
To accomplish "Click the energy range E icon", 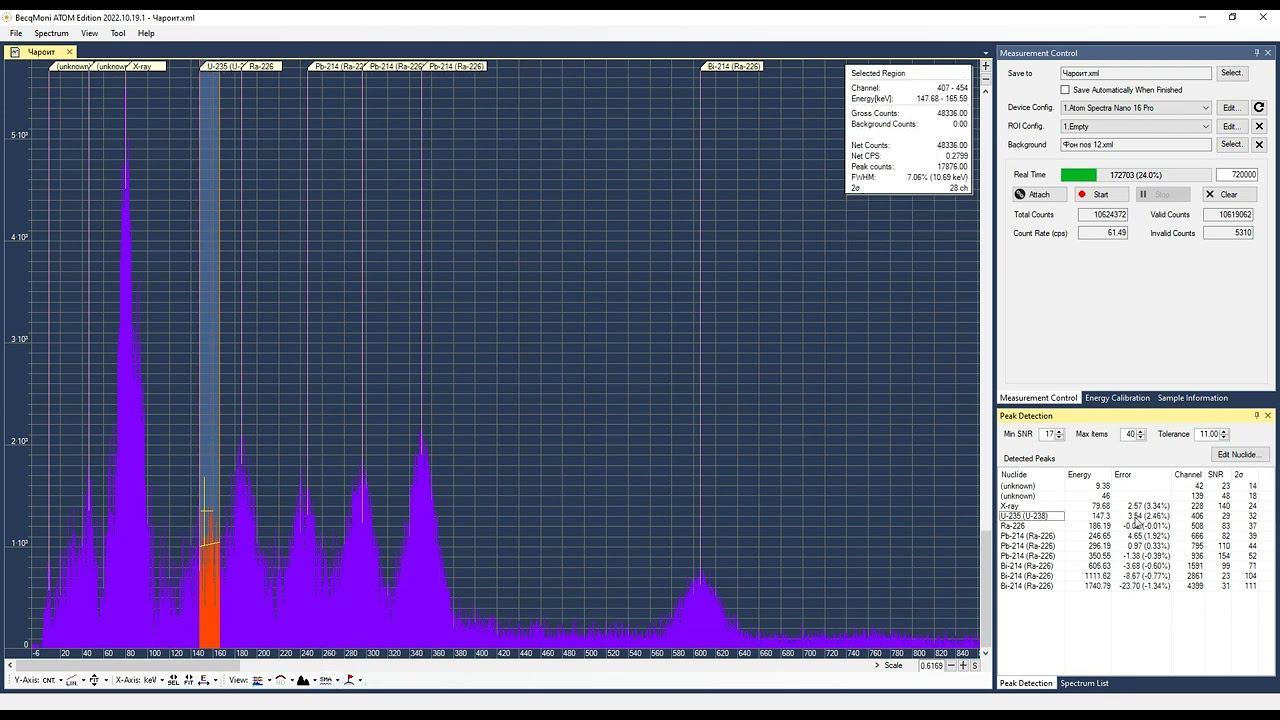I will click(203, 680).
